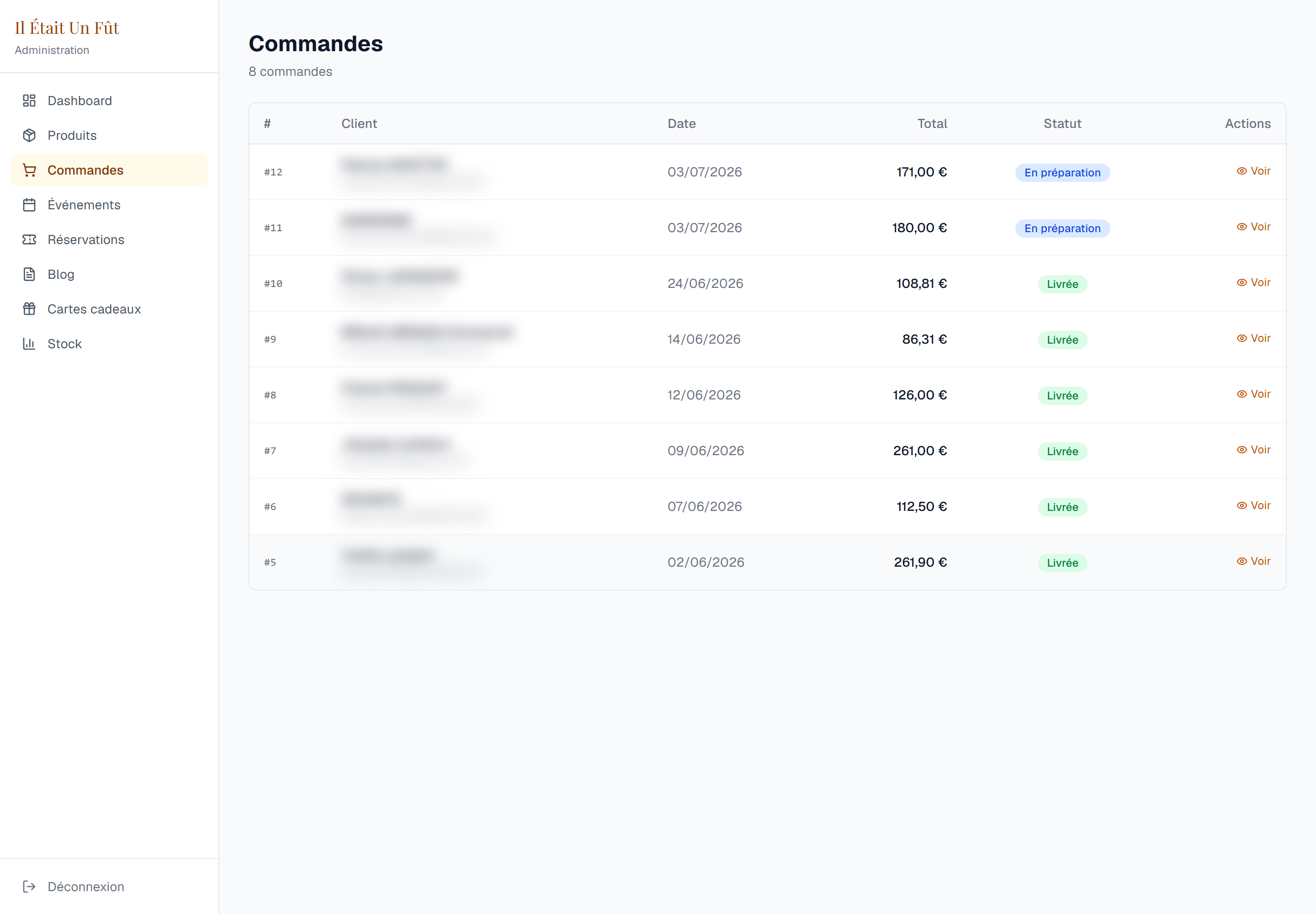
Task: Click the total 261,90 €
Action: (920, 563)
